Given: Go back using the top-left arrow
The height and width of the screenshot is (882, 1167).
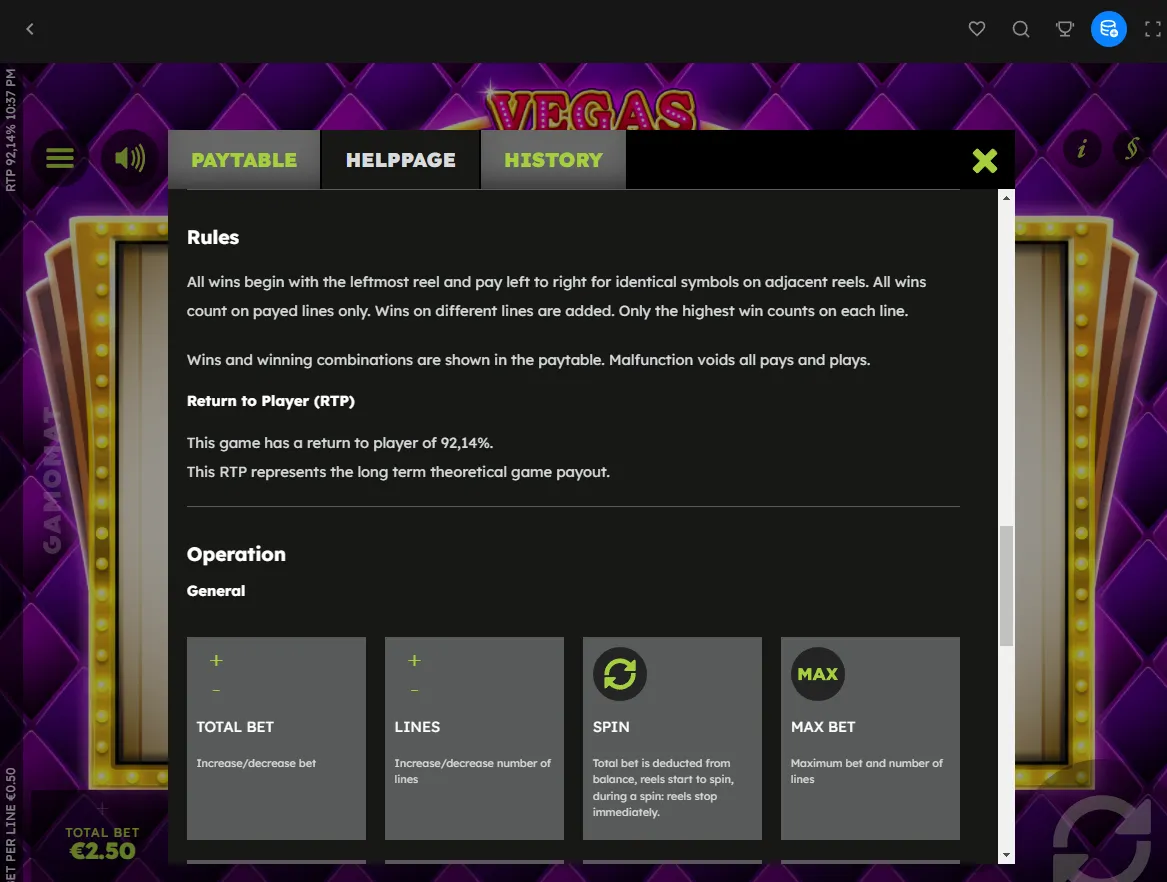Looking at the screenshot, I should tap(30, 29).
